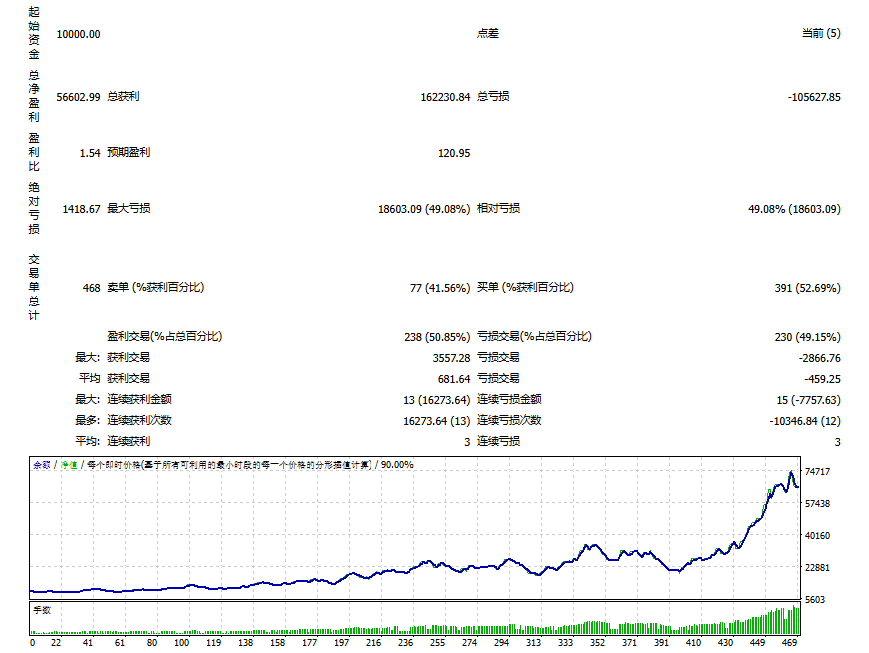Select the net profit value 56602.99
The image size is (869, 653).
78,98
